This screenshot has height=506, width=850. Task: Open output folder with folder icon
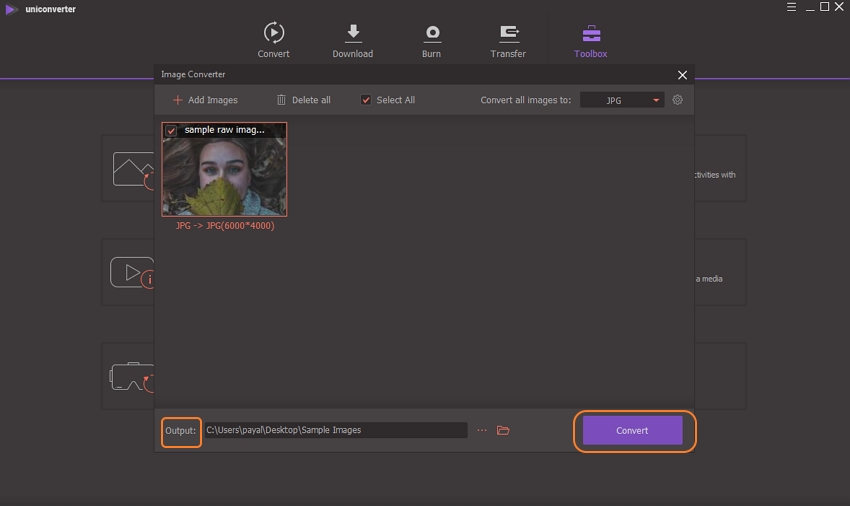[x=503, y=430]
